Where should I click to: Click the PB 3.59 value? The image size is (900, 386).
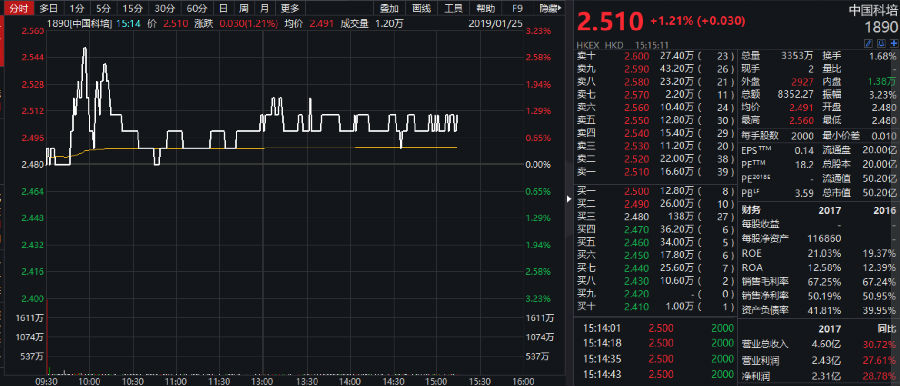(805, 194)
